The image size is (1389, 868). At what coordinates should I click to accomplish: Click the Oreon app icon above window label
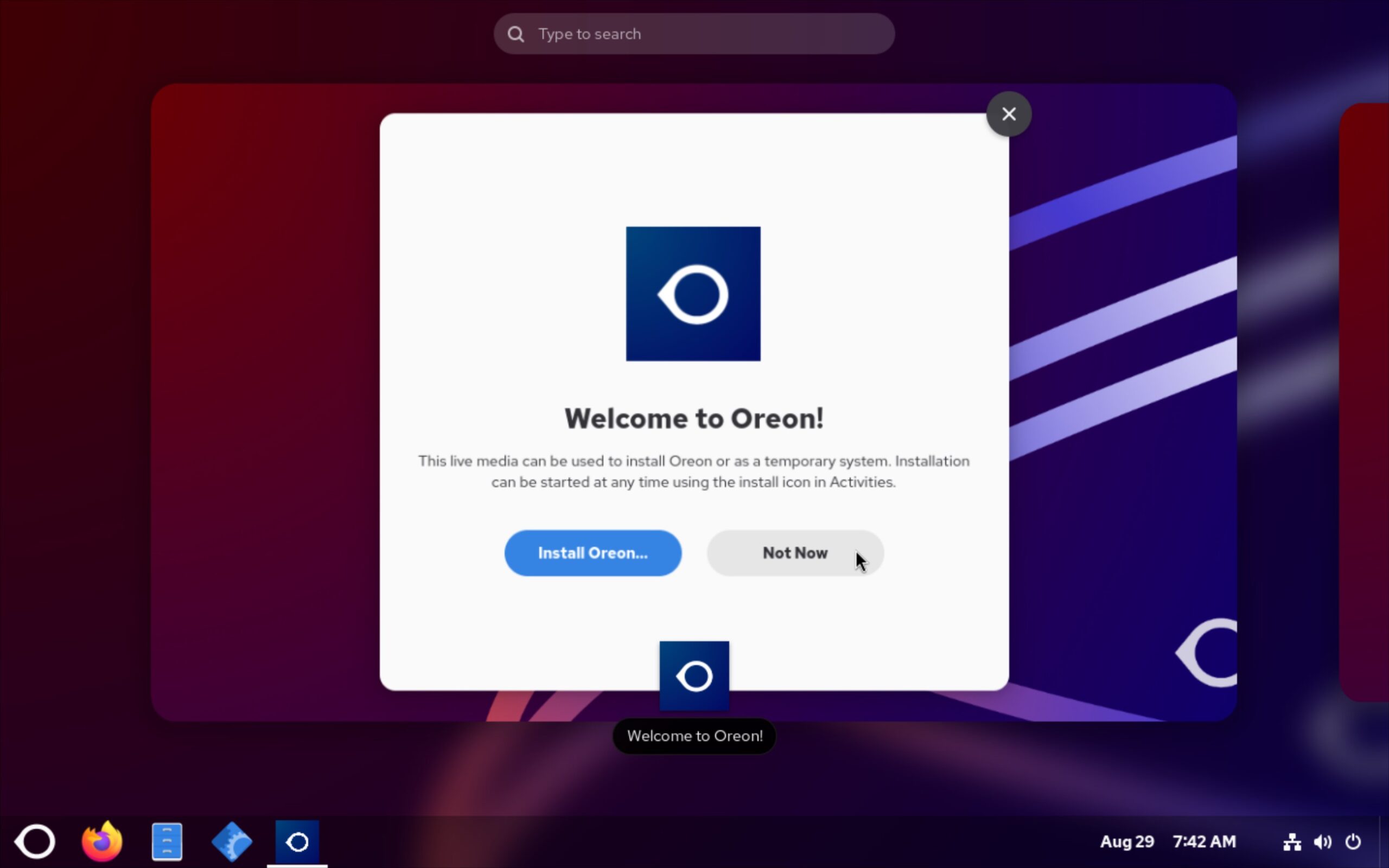pyautogui.click(x=694, y=676)
